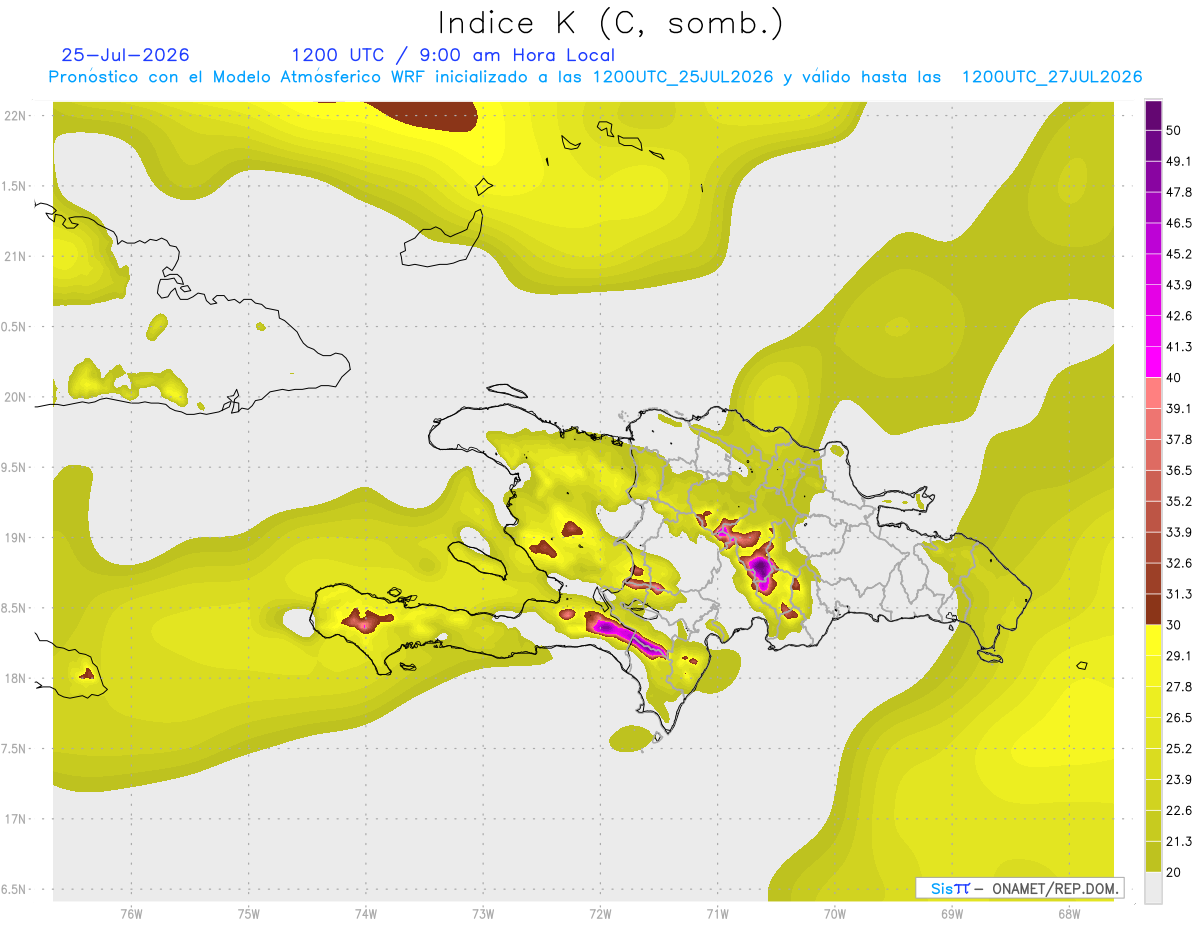Click the longitude label "75W"

click(x=249, y=914)
